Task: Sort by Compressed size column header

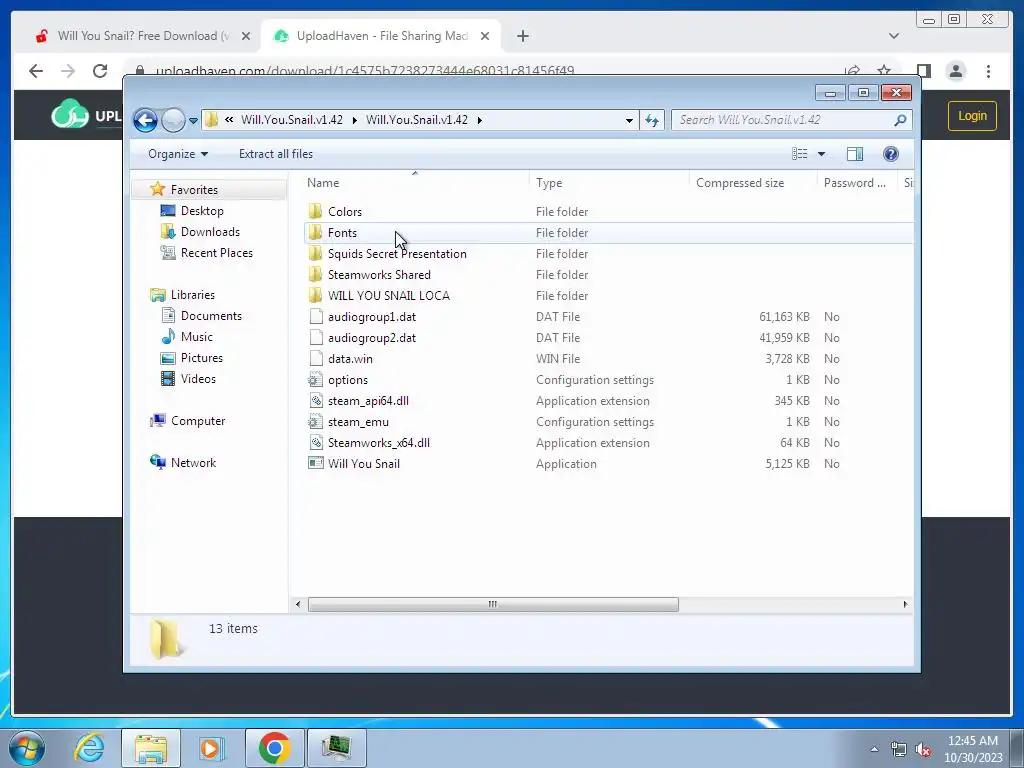Action: 753,183
